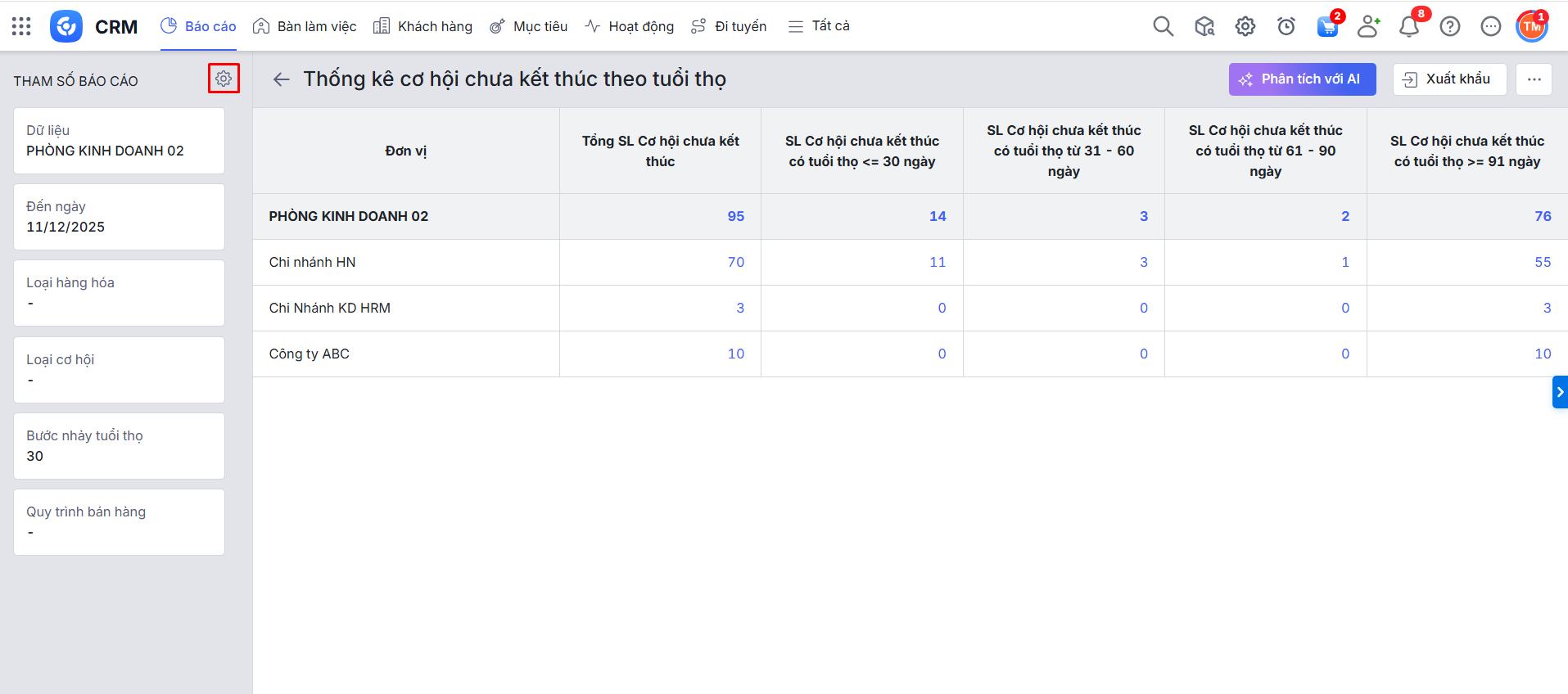Viewport: 1568px width, 694px height.
Task: Click the Xuất khẩu button
Action: tap(1449, 79)
